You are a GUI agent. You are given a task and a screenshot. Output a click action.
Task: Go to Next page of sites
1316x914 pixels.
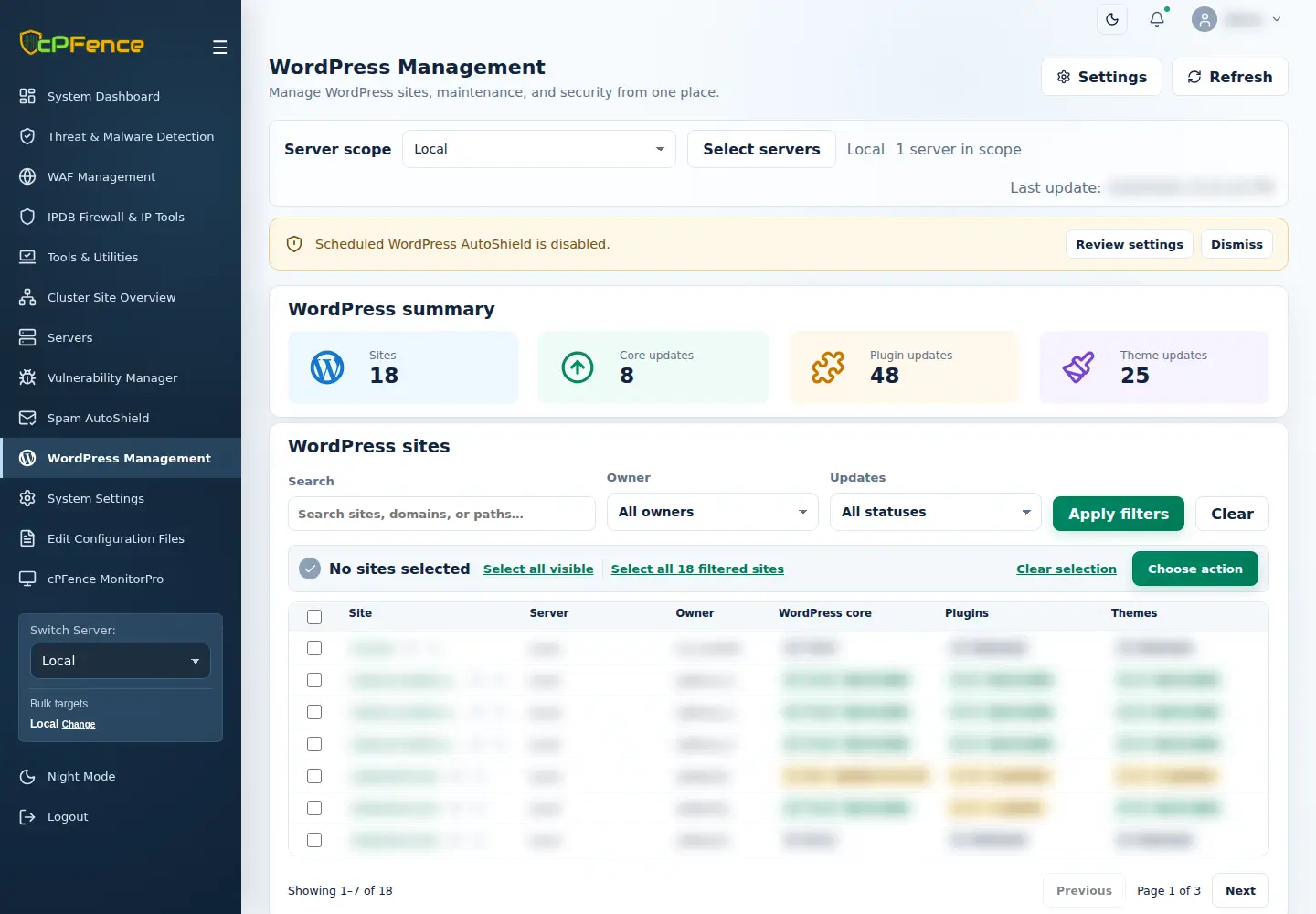coord(1240,890)
